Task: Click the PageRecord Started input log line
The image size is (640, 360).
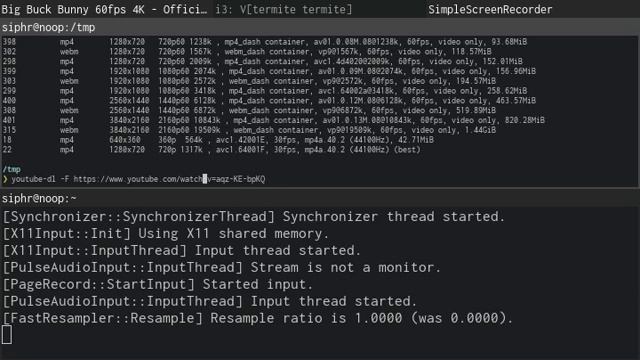Action: (158, 284)
